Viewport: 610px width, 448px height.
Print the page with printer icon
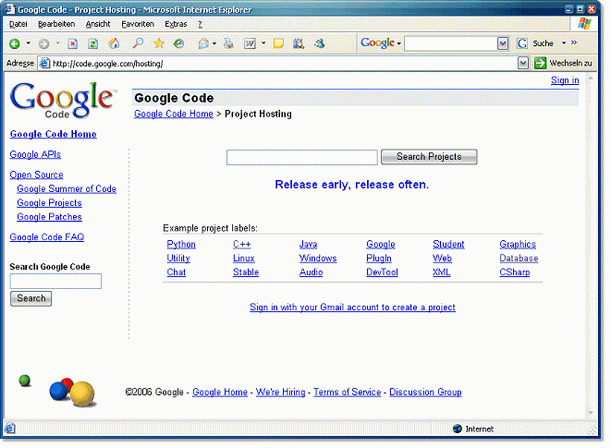pos(229,43)
